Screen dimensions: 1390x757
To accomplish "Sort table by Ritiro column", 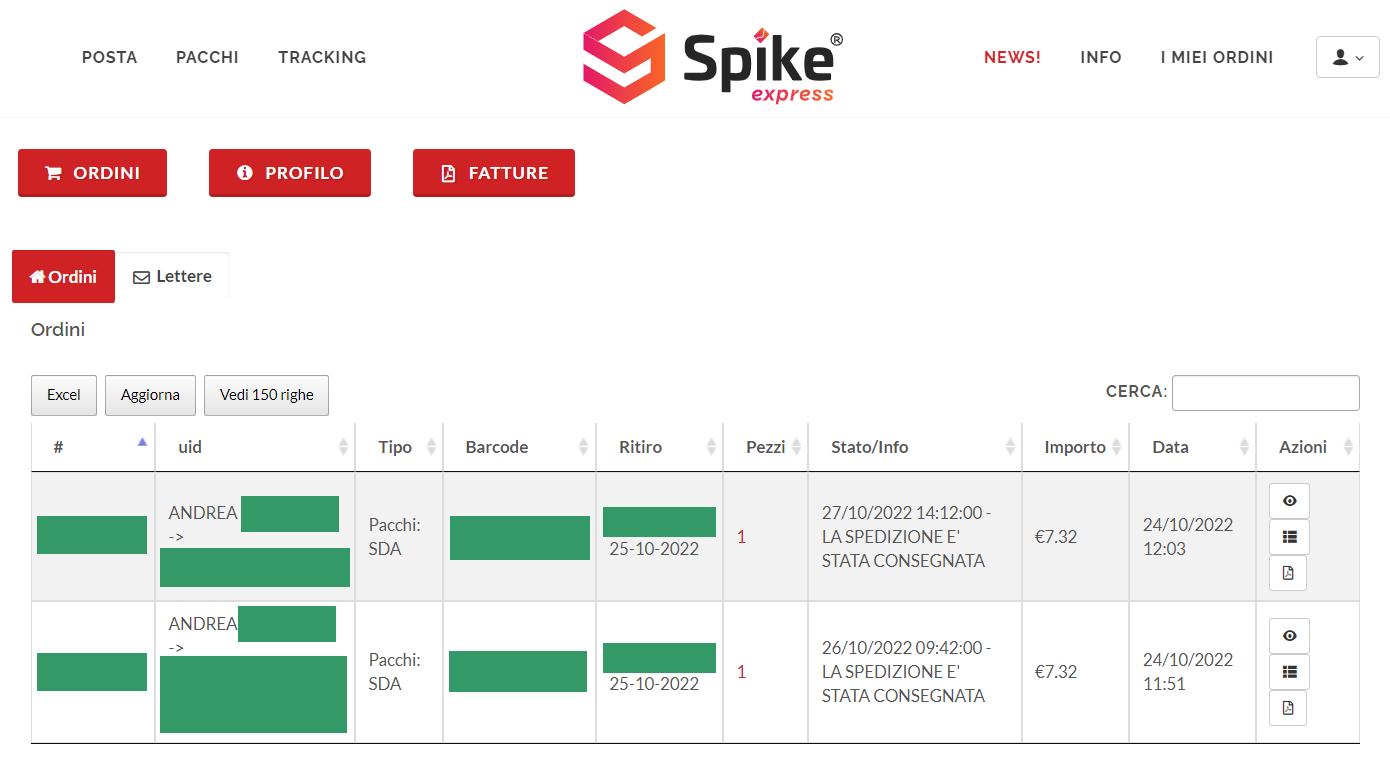I will tap(659, 447).
